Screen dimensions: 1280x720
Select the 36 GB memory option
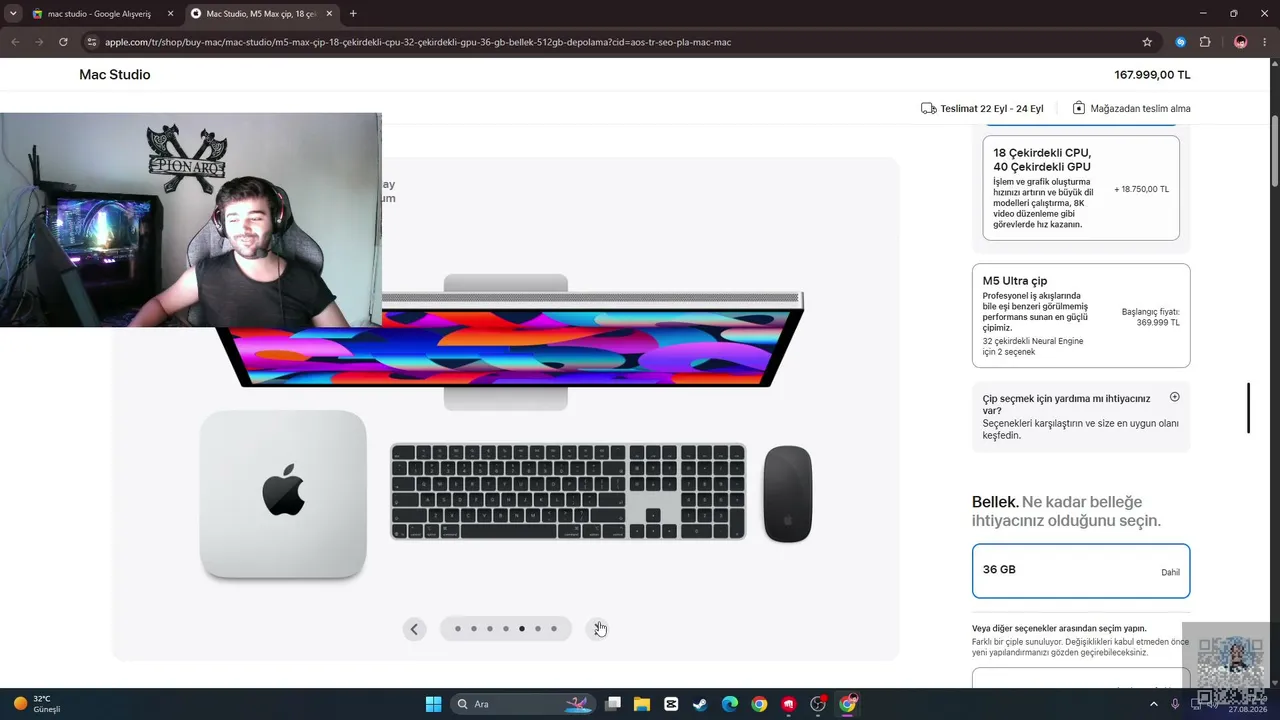[1081, 571]
